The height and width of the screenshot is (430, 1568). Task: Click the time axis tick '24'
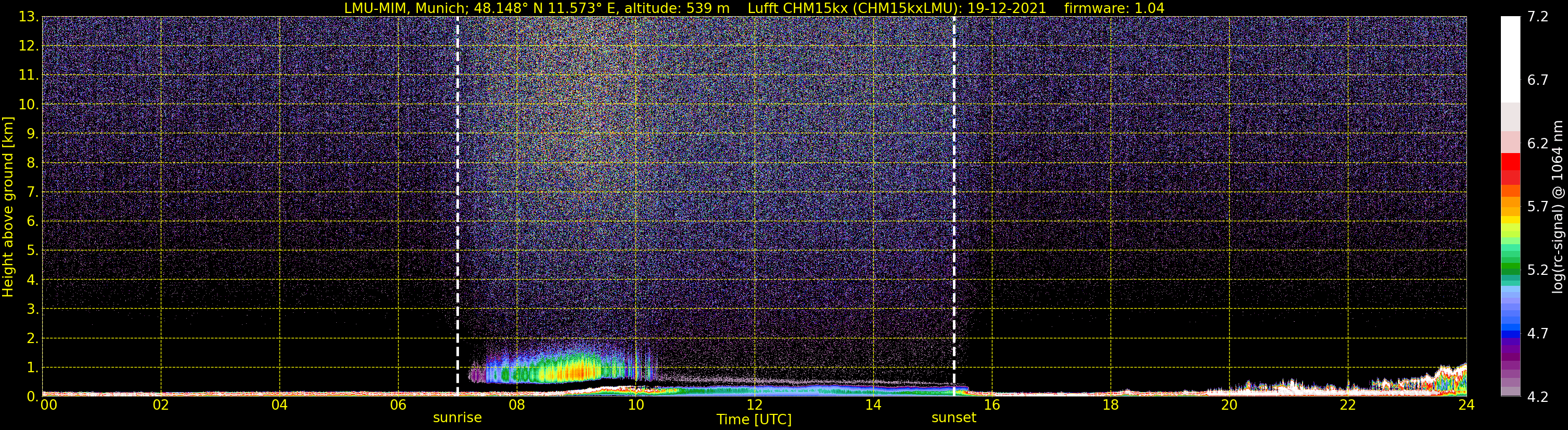pos(1467,405)
